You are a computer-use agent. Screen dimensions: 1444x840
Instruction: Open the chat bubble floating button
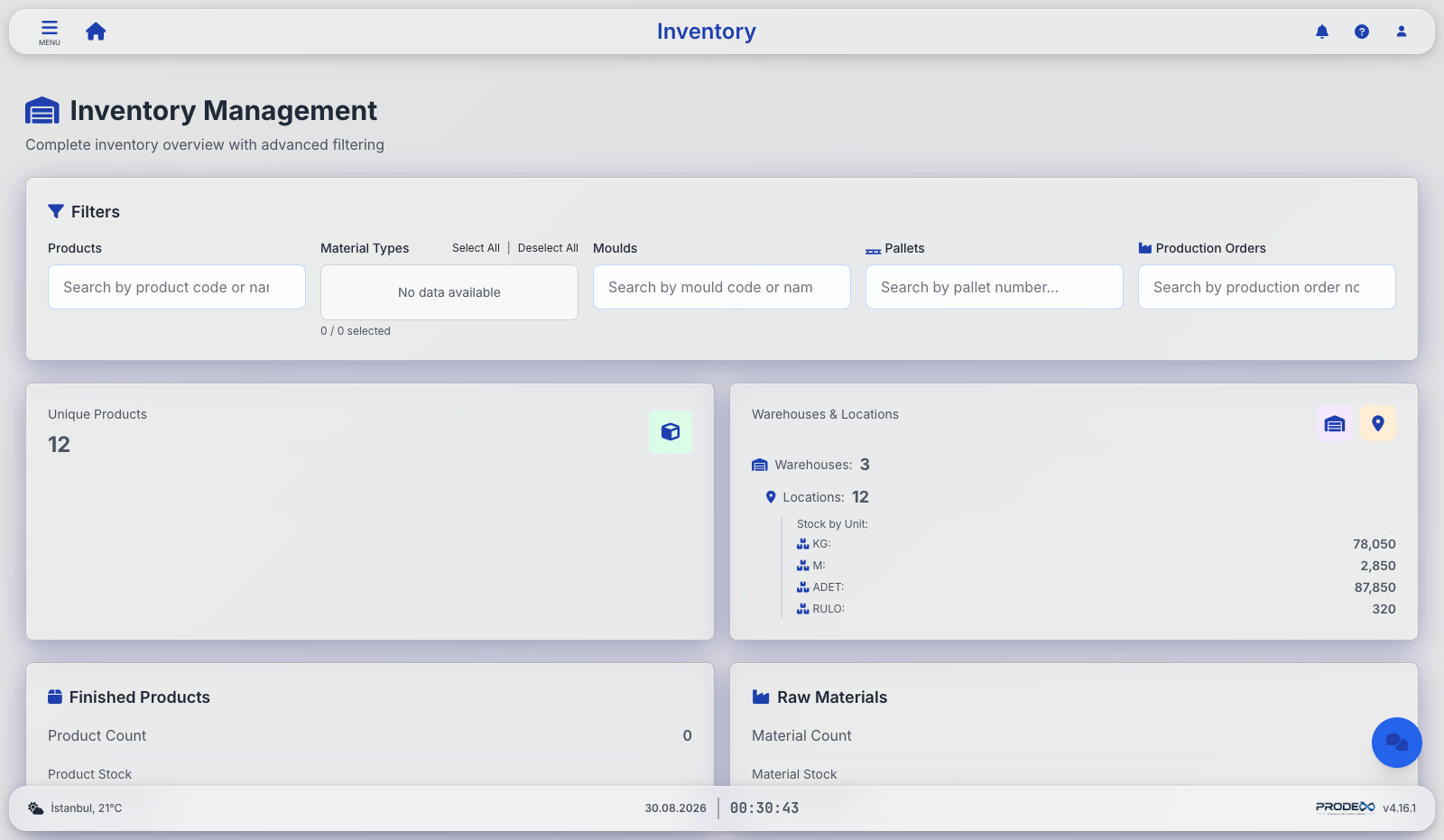[x=1397, y=743]
